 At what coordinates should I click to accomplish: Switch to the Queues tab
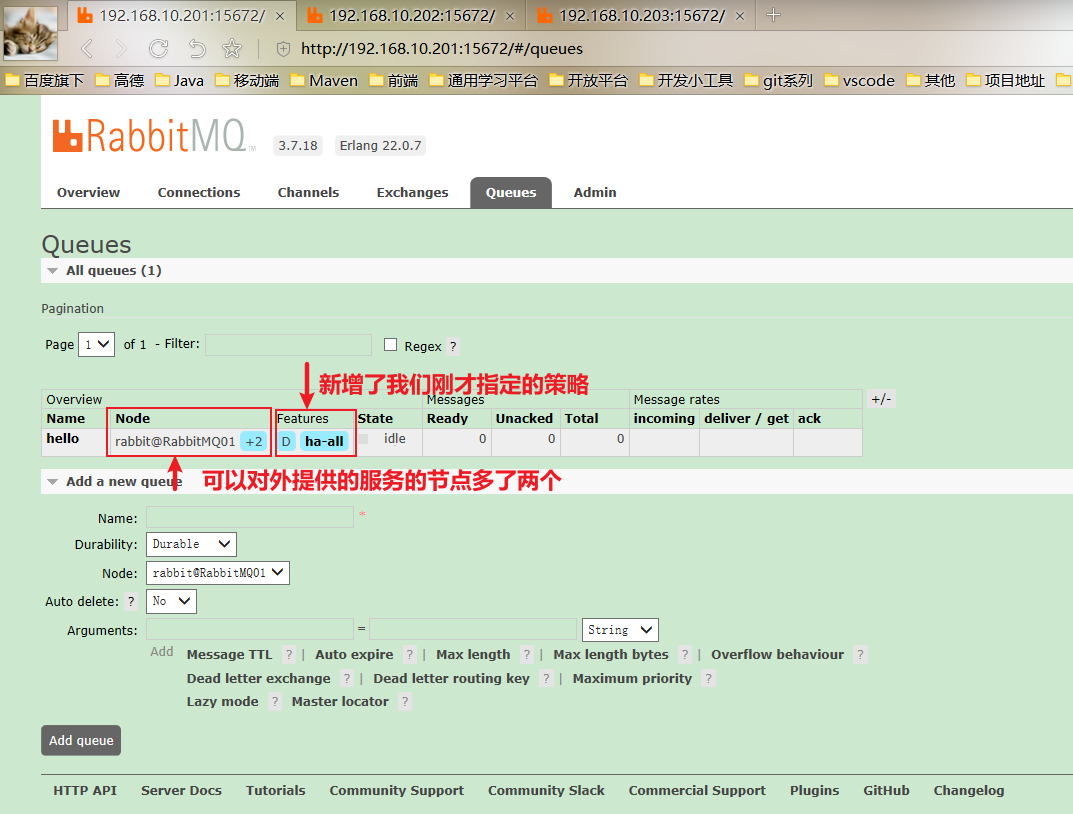tap(511, 192)
